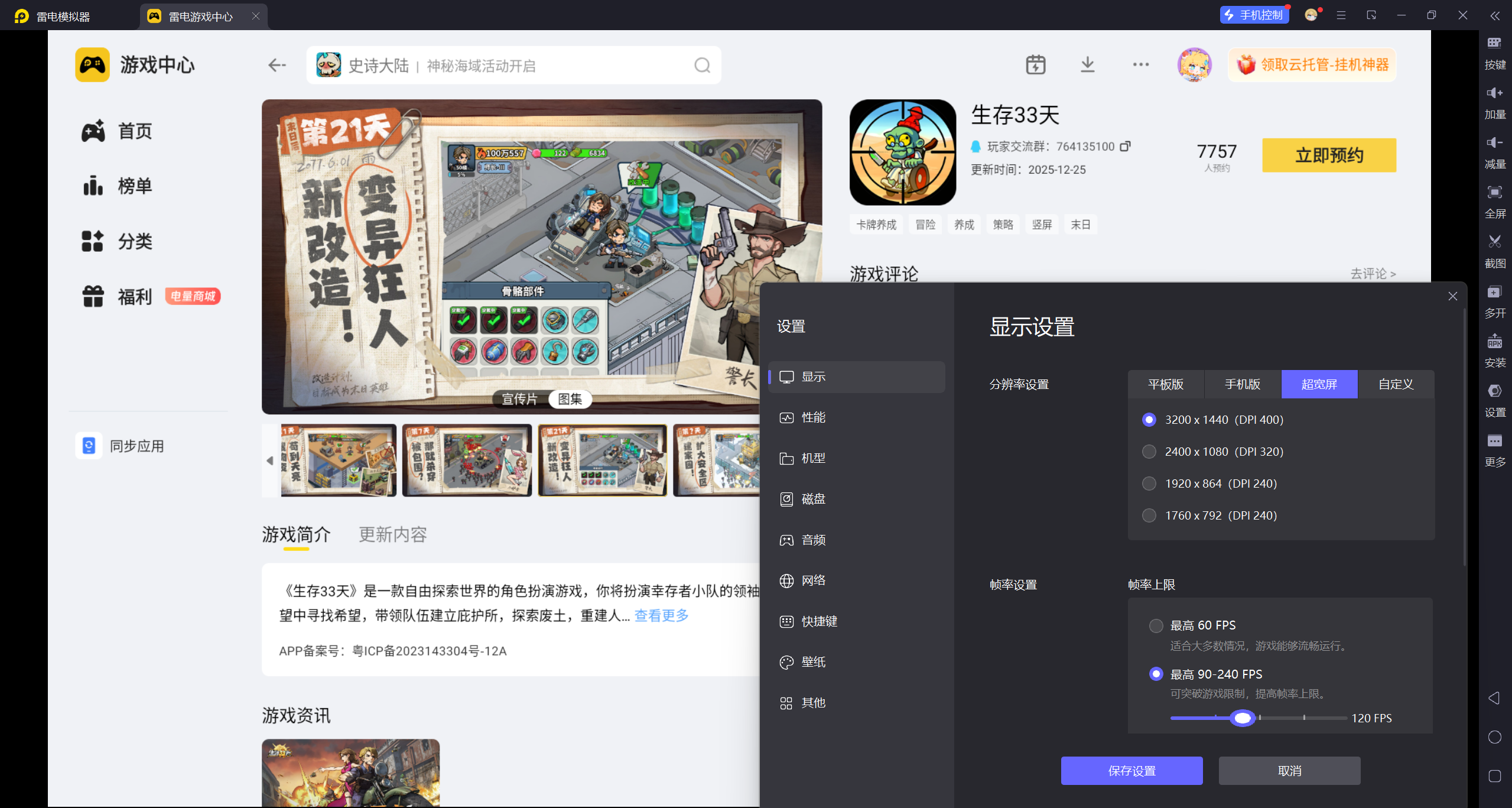Open the download manager arrow icon
Viewport: 1512px width, 808px height.
[1087, 64]
